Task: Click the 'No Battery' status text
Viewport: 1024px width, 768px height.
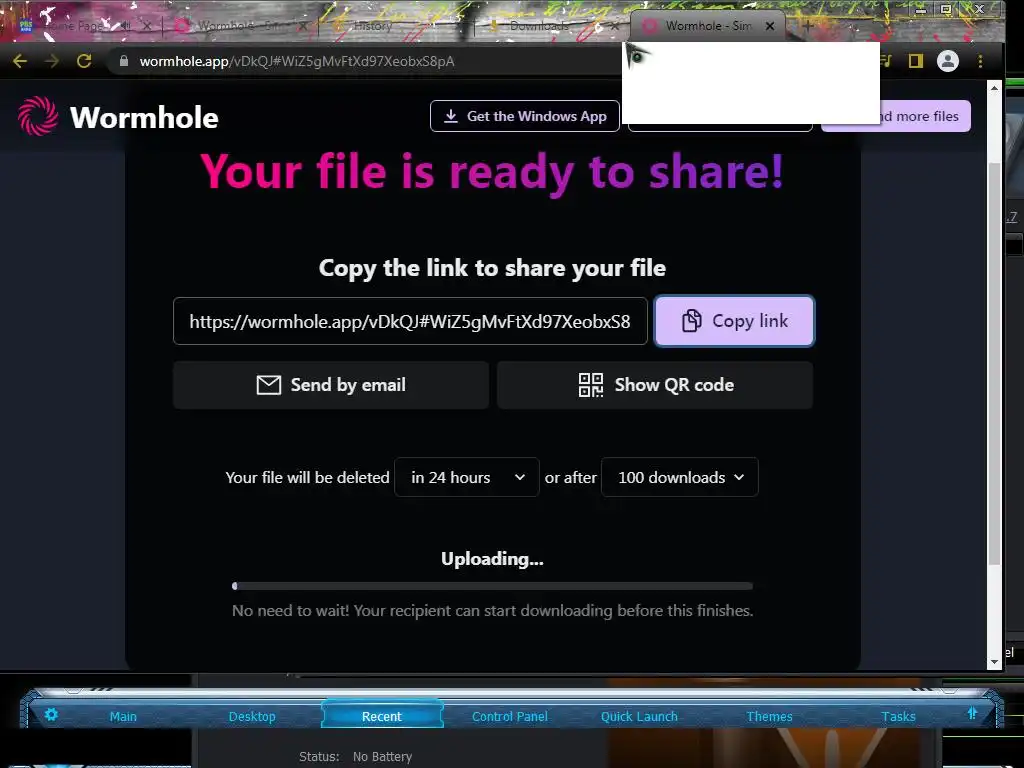Action: pos(383,756)
